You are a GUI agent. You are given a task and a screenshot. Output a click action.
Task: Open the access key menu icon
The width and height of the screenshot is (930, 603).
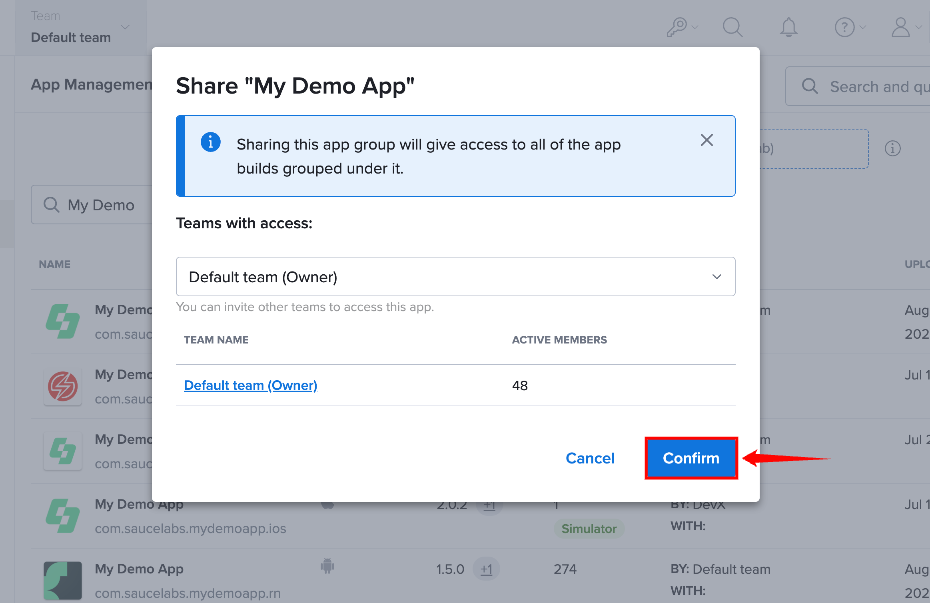681,27
